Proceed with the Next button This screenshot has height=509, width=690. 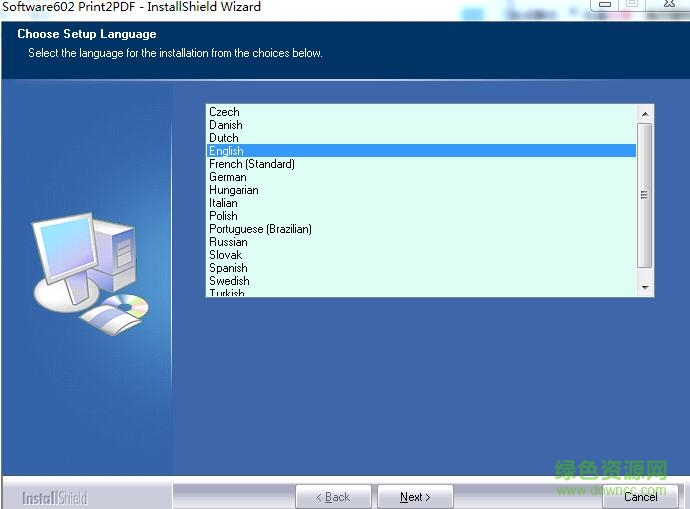415,497
